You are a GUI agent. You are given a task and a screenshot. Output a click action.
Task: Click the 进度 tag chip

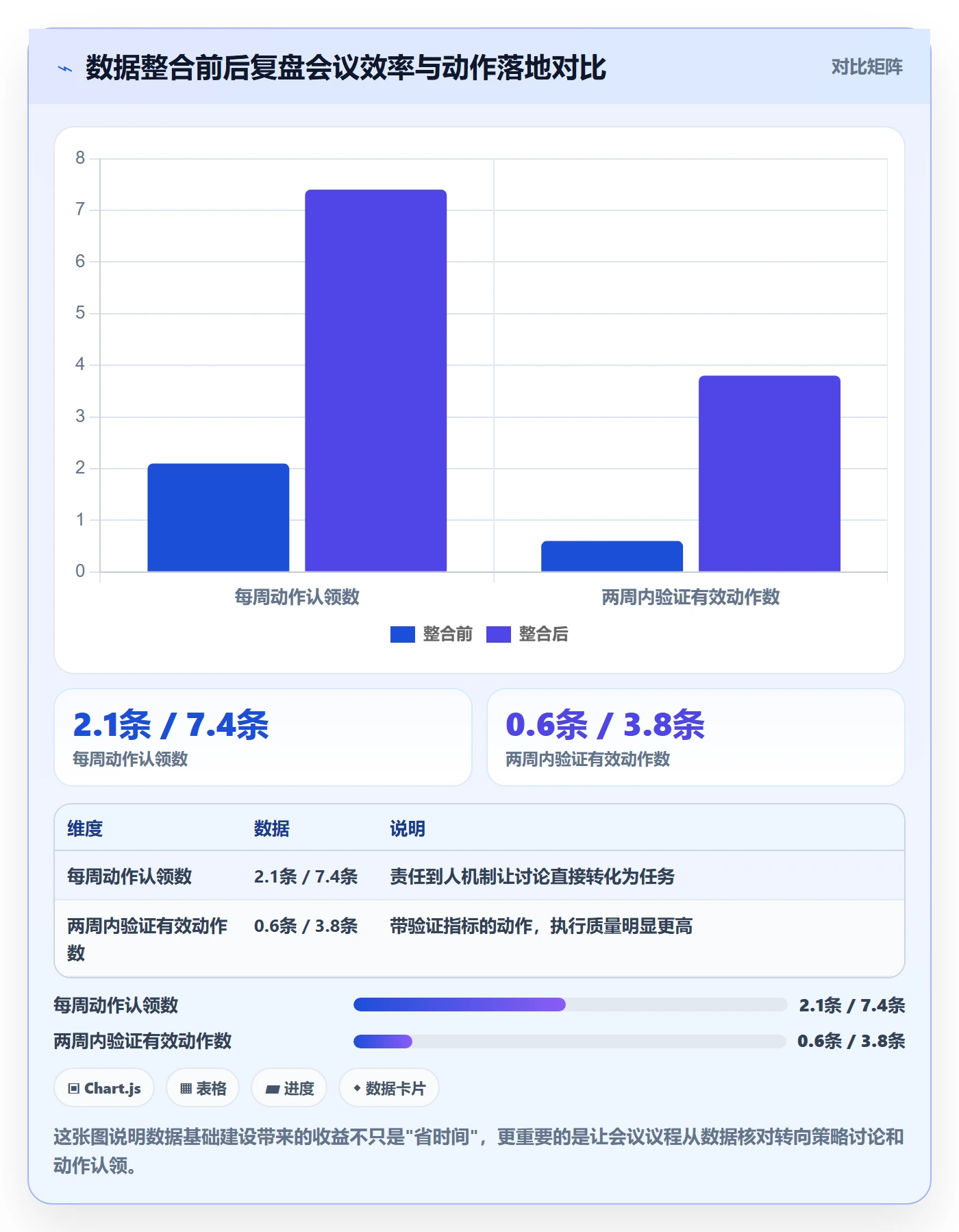[x=289, y=1088]
